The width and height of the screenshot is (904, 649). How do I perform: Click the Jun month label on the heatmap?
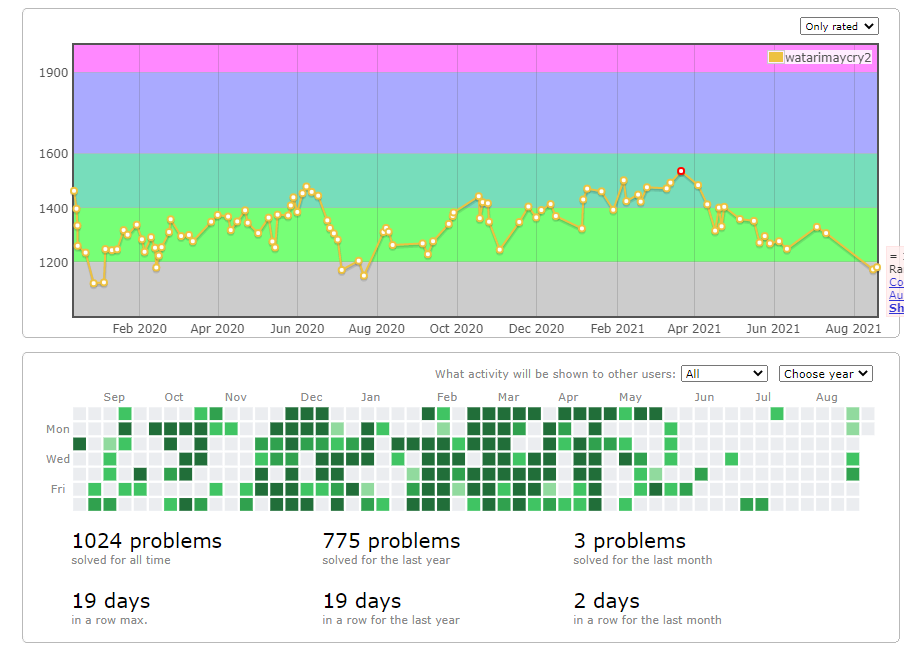coord(704,397)
